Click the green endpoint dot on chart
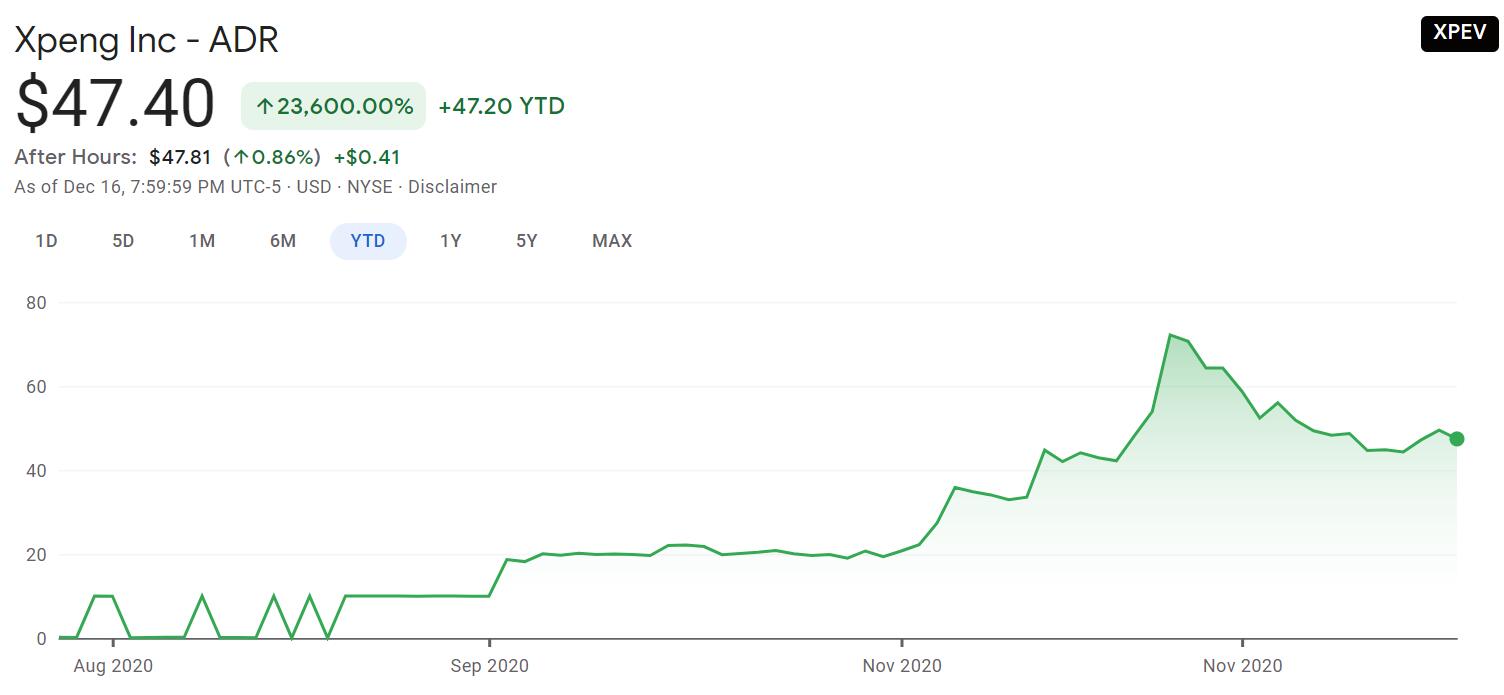The height and width of the screenshot is (695, 1504). coord(1457,439)
